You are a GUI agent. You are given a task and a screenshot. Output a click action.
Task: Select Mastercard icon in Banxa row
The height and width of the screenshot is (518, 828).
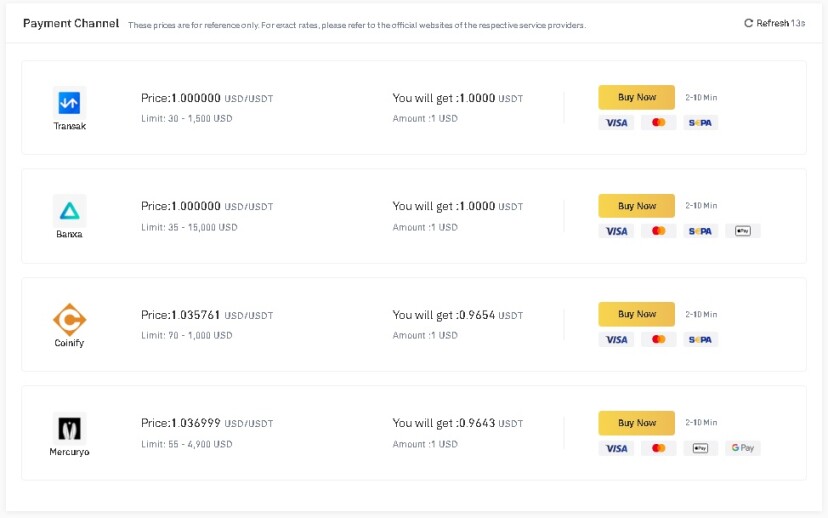658,231
